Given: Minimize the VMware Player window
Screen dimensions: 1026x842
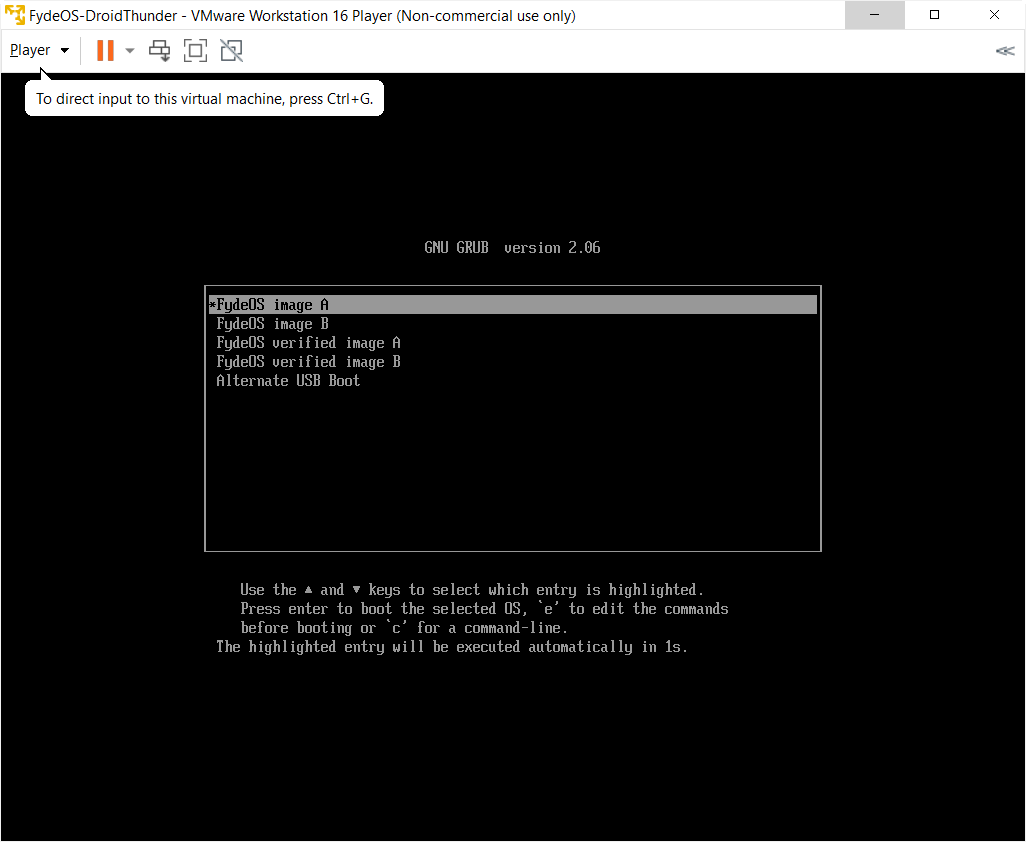Looking at the screenshot, I should tap(874, 14).
